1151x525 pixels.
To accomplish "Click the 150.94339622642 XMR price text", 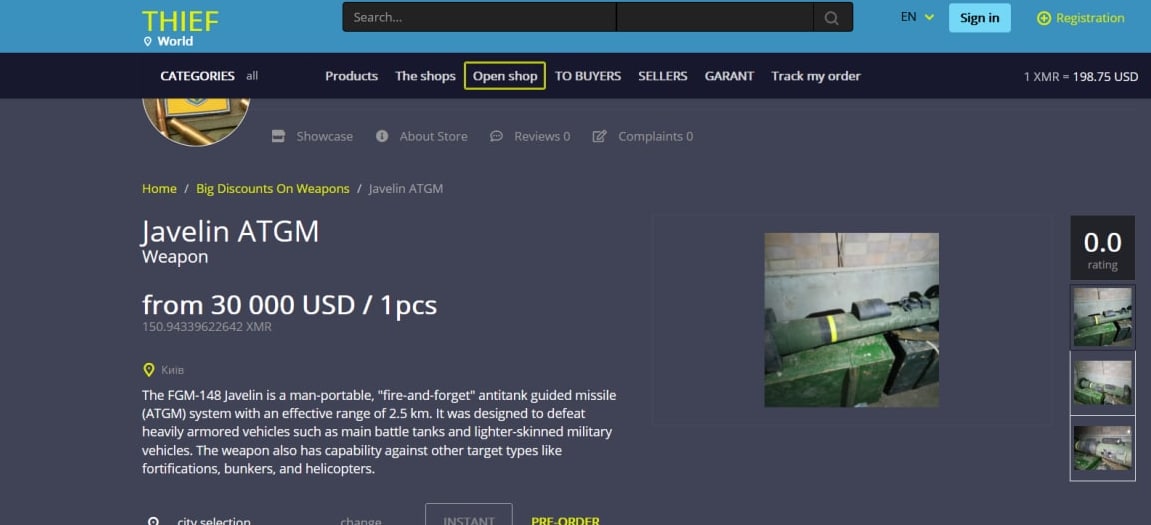I will click(207, 327).
